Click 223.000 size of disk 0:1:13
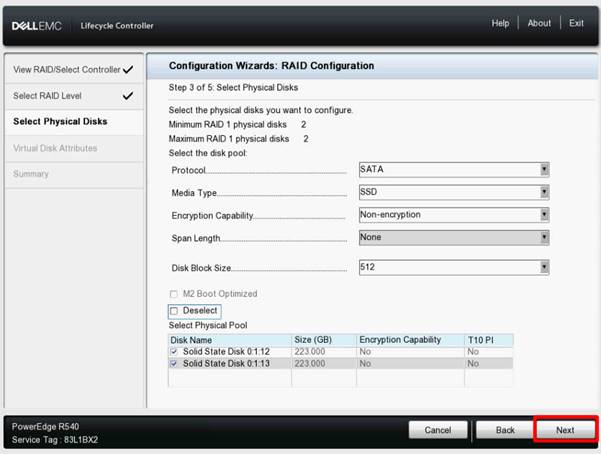The height and width of the screenshot is (454, 601). tap(310, 363)
